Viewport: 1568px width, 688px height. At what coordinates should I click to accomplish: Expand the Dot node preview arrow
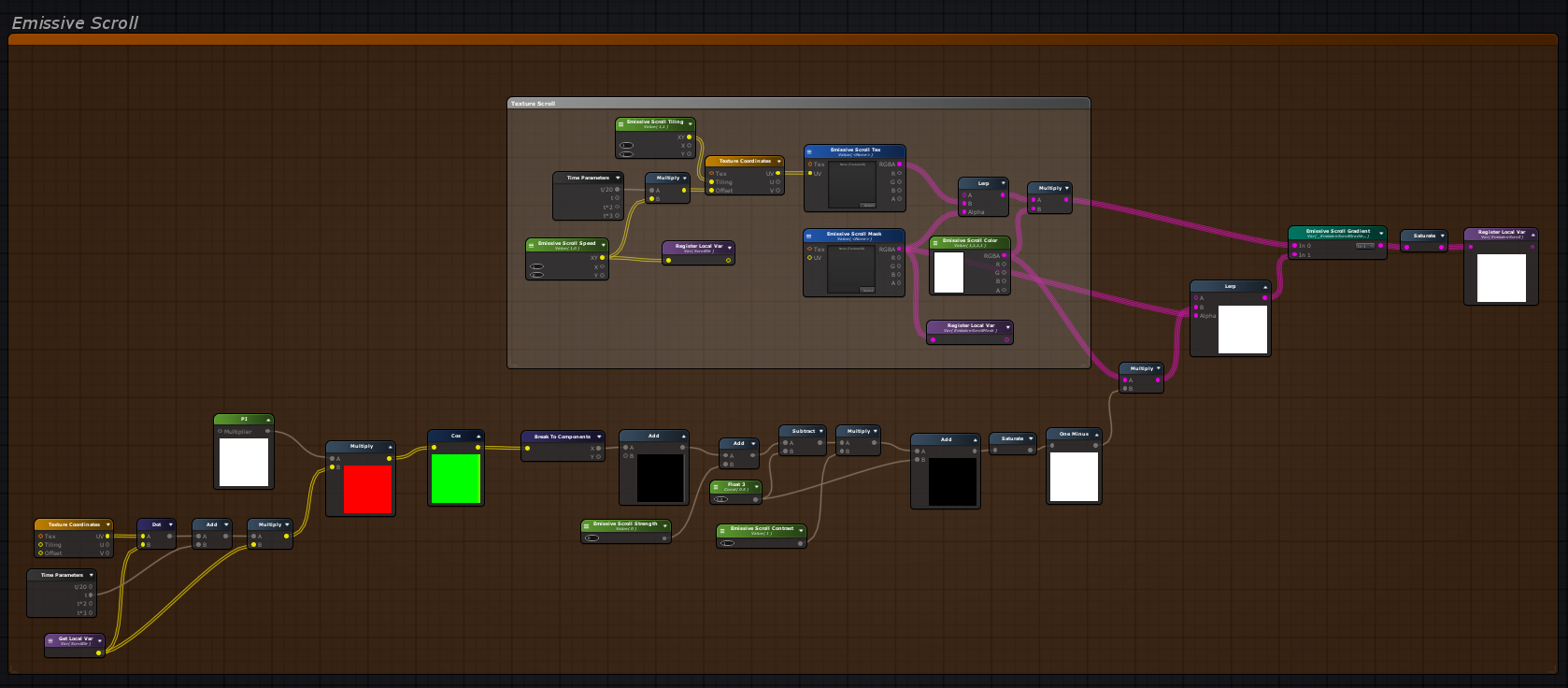170,525
